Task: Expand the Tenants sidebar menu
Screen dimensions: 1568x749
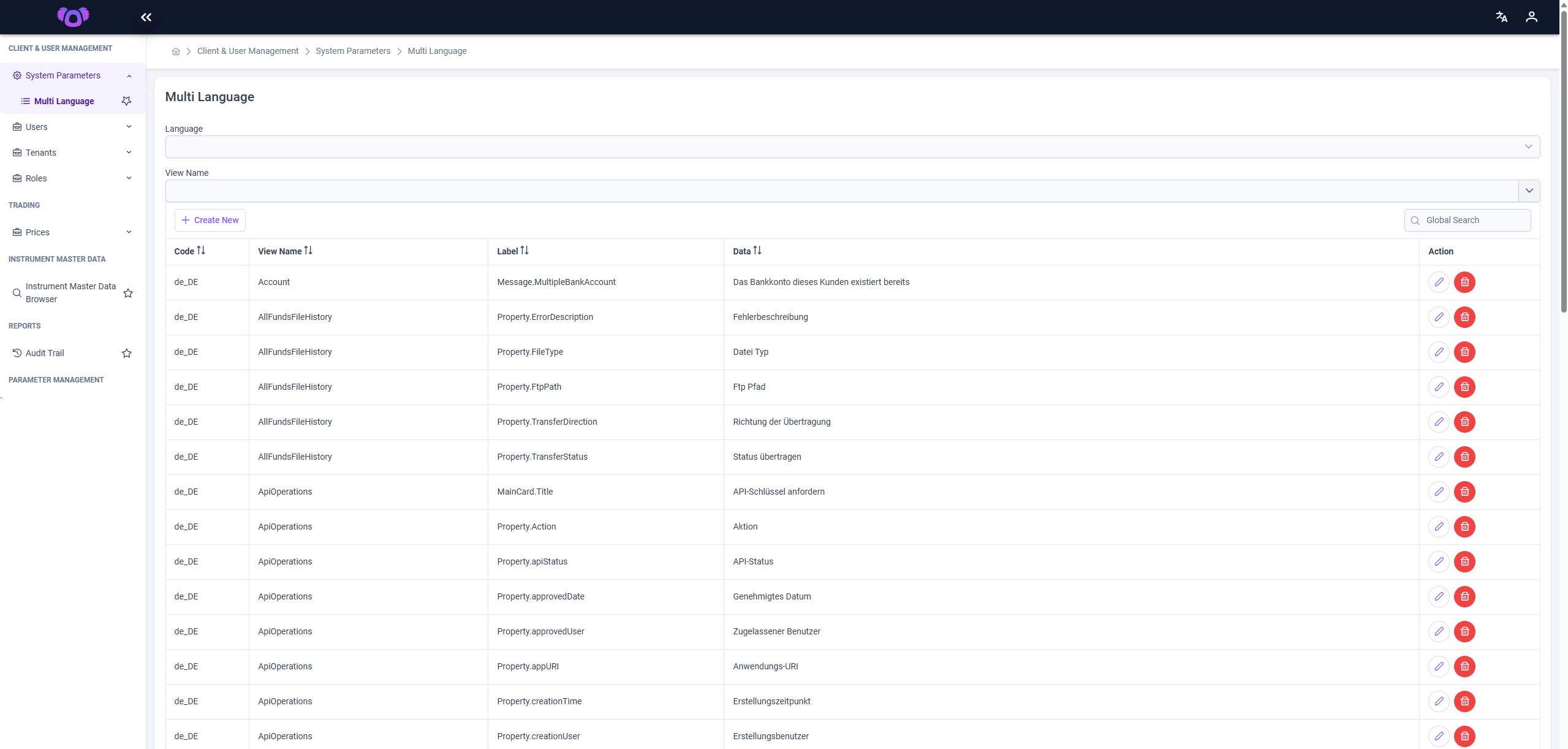Action: coord(73,153)
